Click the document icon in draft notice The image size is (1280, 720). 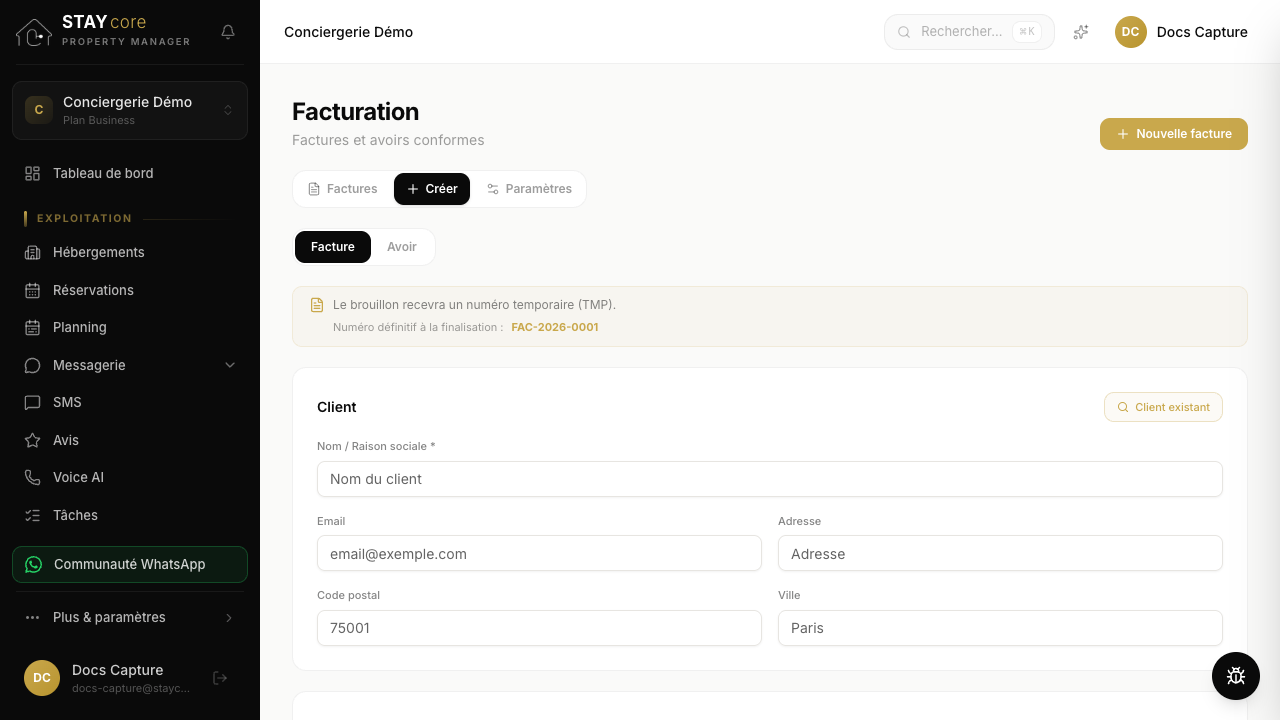tap(317, 305)
